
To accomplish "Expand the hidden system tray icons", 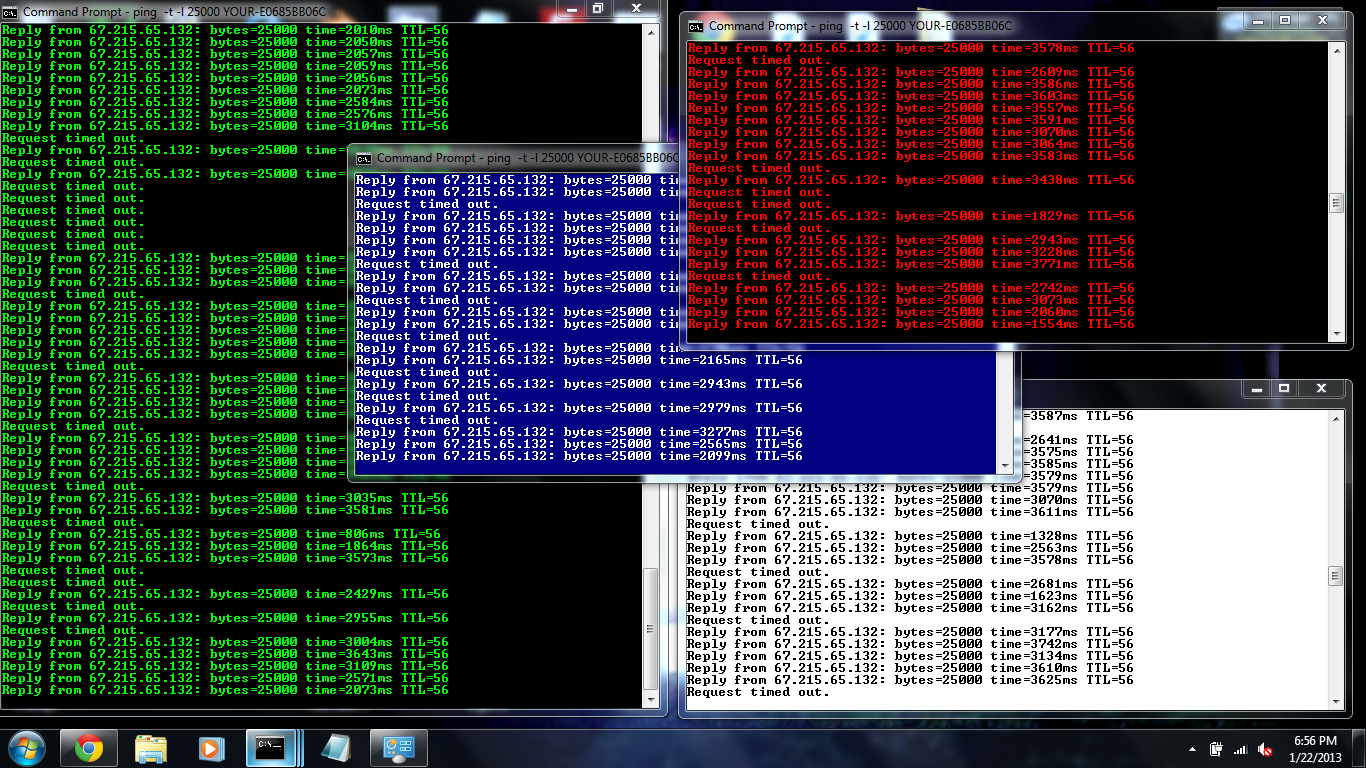I will tap(1192, 748).
